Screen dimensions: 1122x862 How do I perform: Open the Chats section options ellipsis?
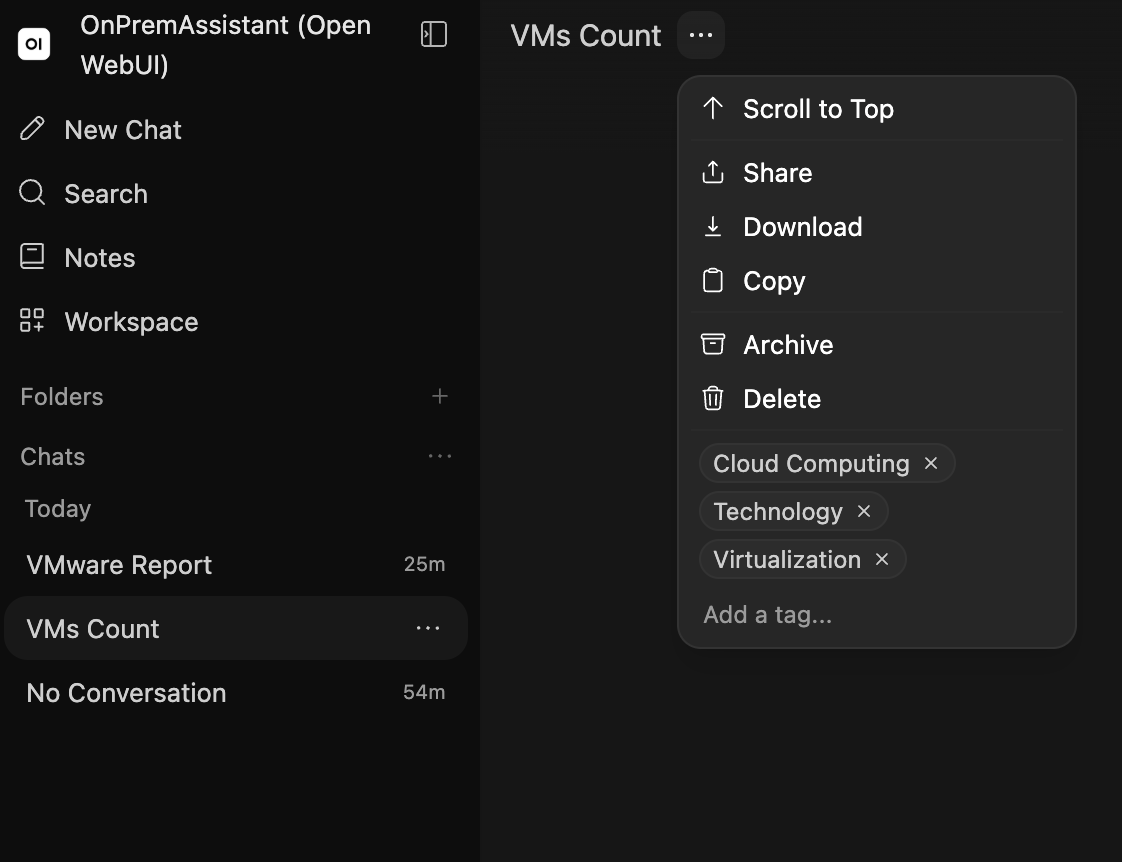click(x=439, y=456)
